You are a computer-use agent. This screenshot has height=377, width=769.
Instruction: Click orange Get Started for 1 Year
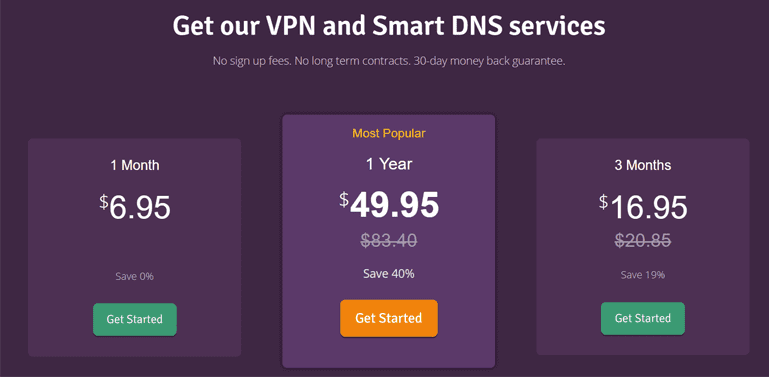point(389,318)
